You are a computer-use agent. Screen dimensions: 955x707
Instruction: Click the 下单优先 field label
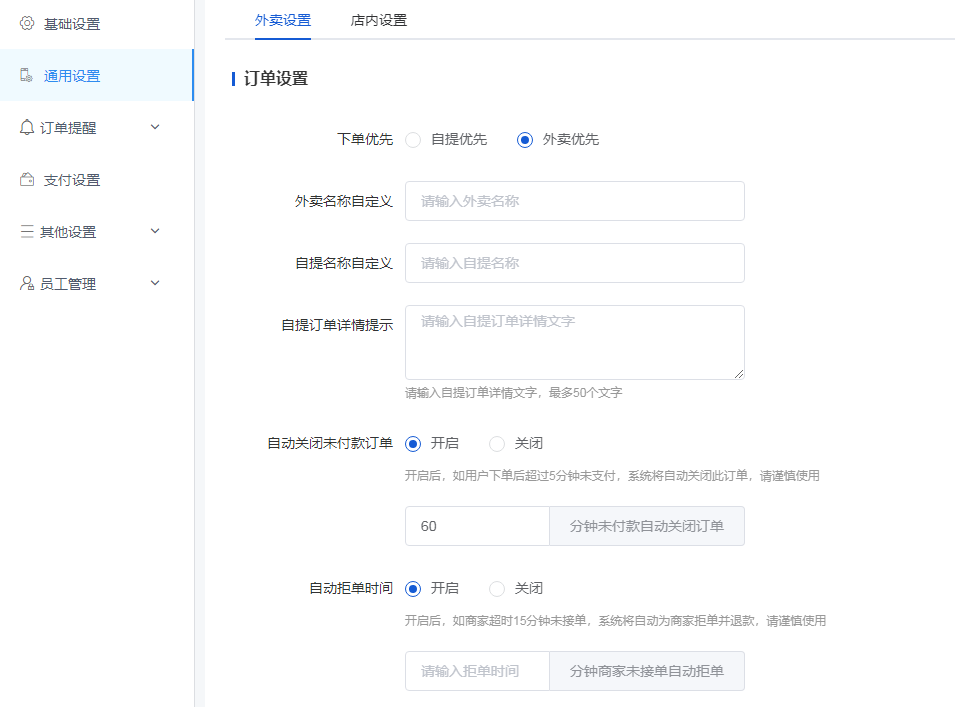[365, 139]
